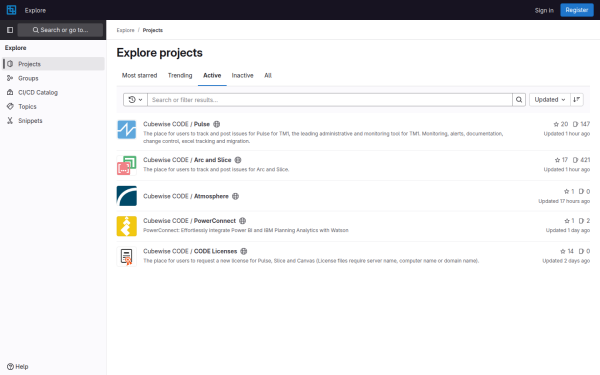This screenshot has height=375, width=600.
Task: Toggle sort direction icon
Action: pyautogui.click(x=577, y=99)
